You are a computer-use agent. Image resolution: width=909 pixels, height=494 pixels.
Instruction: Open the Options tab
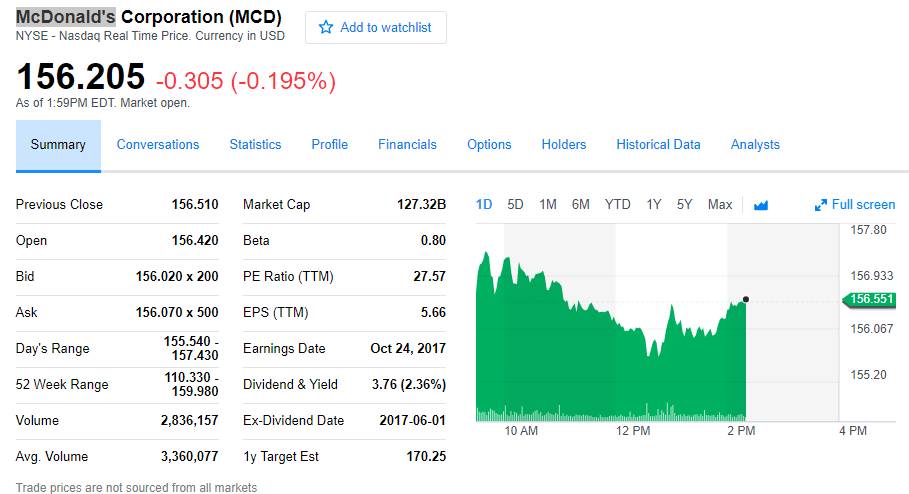click(489, 145)
